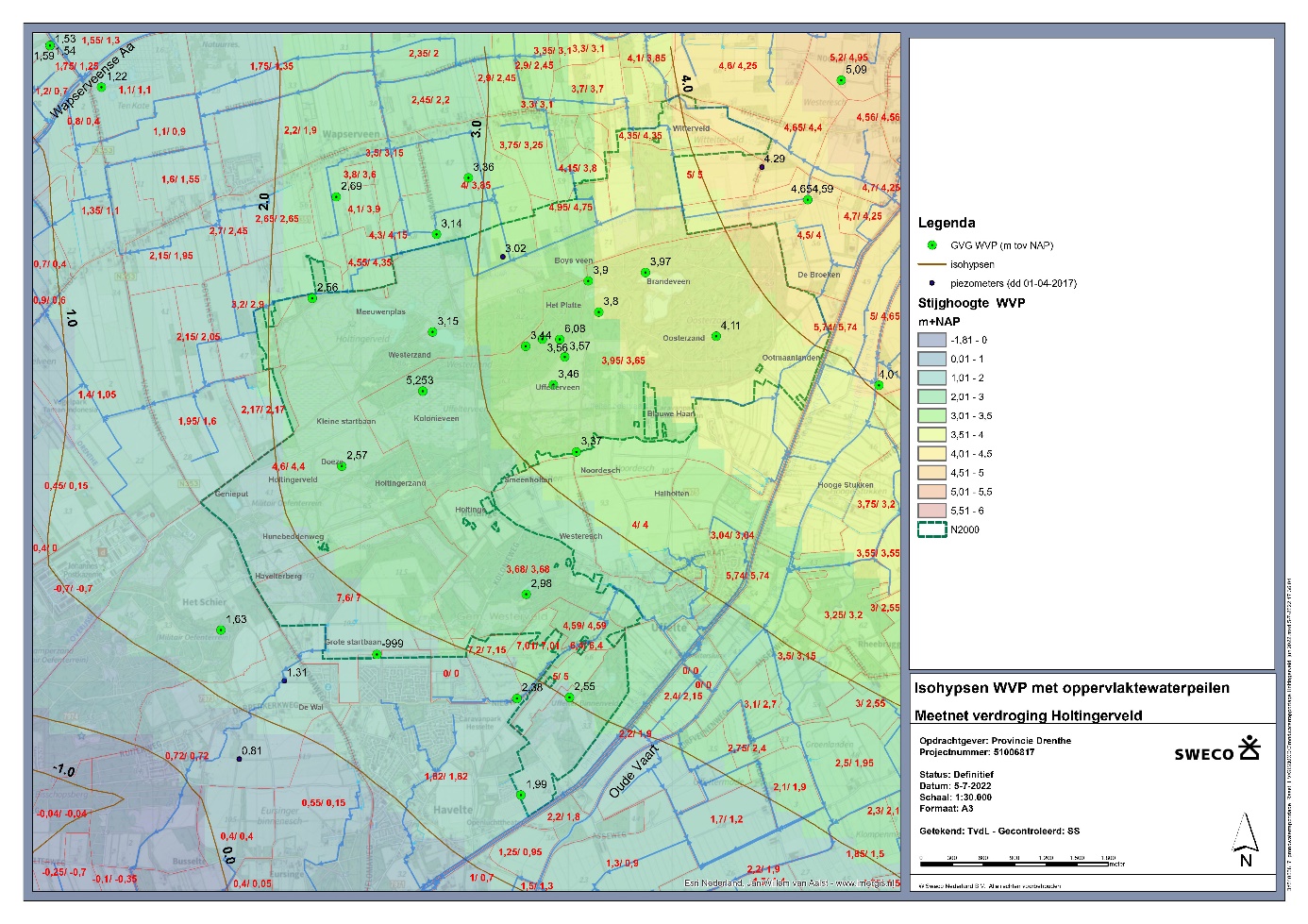Image resolution: width=1308 pixels, height=924 pixels.
Task: Select the green marker labeled 1,63
Action: [220, 630]
